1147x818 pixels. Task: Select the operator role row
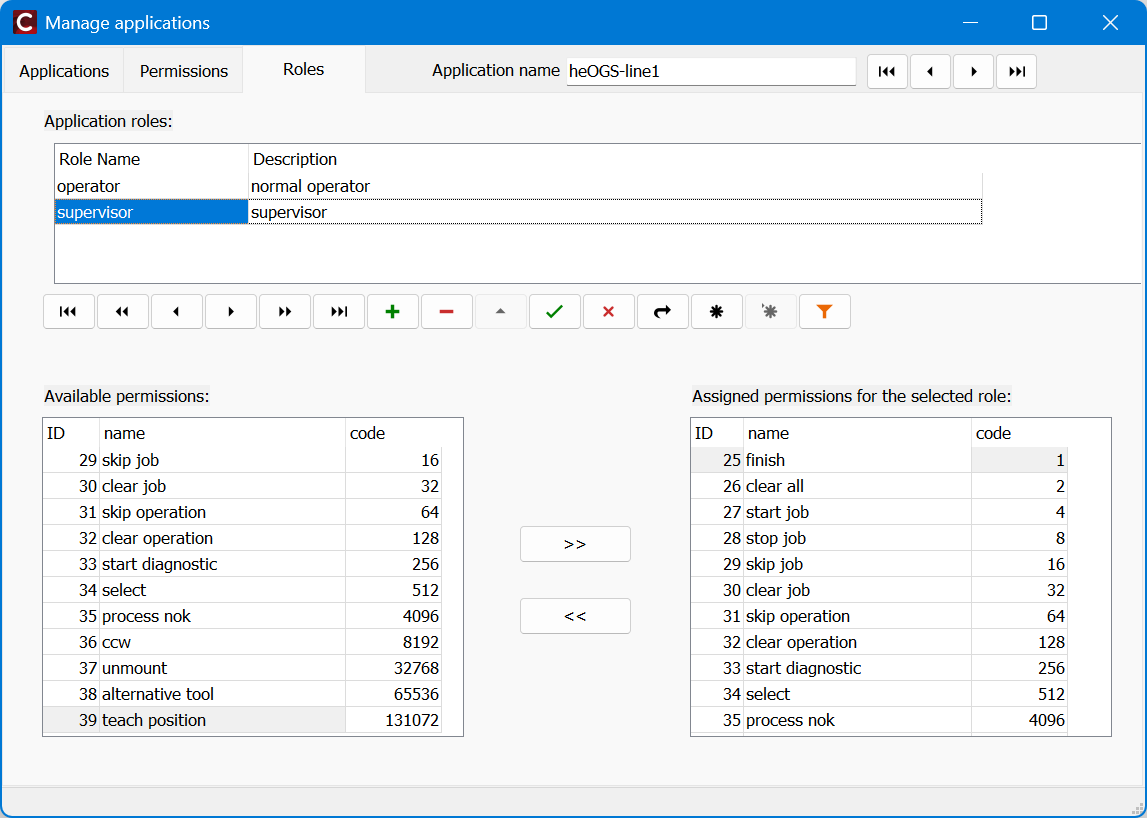click(x=518, y=187)
